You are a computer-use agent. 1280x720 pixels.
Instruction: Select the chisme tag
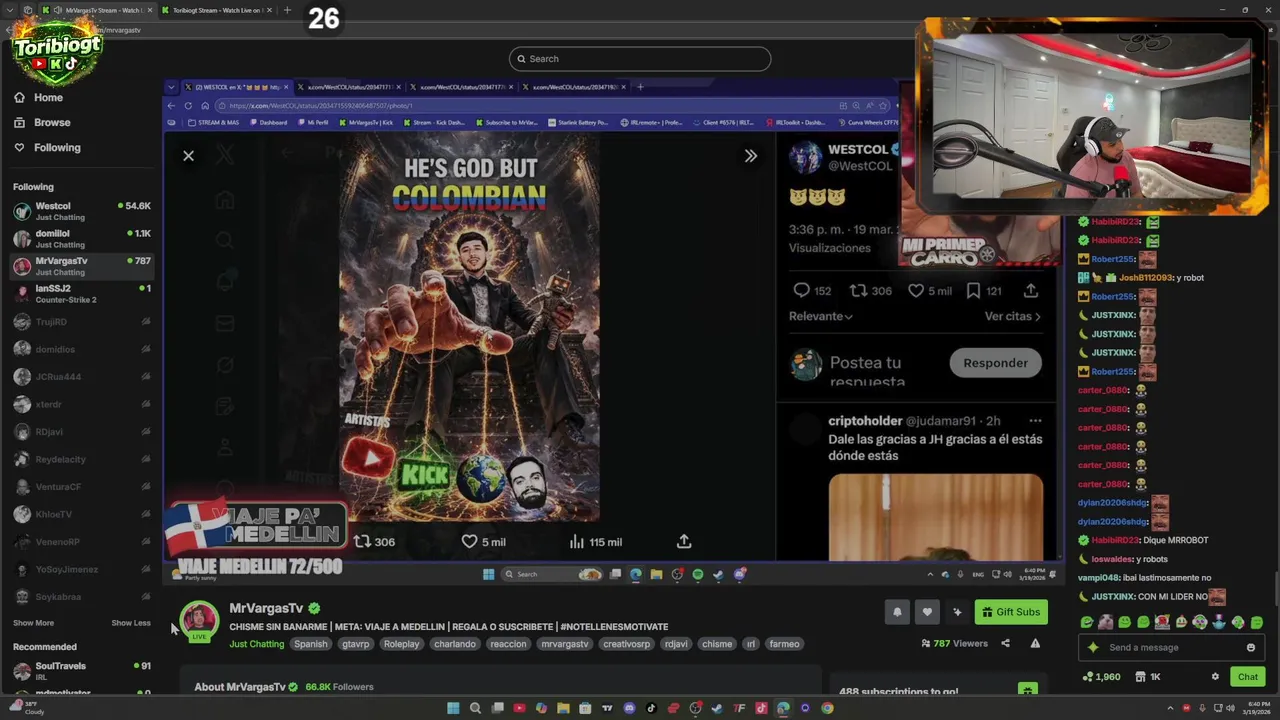[x=717, y=644]
